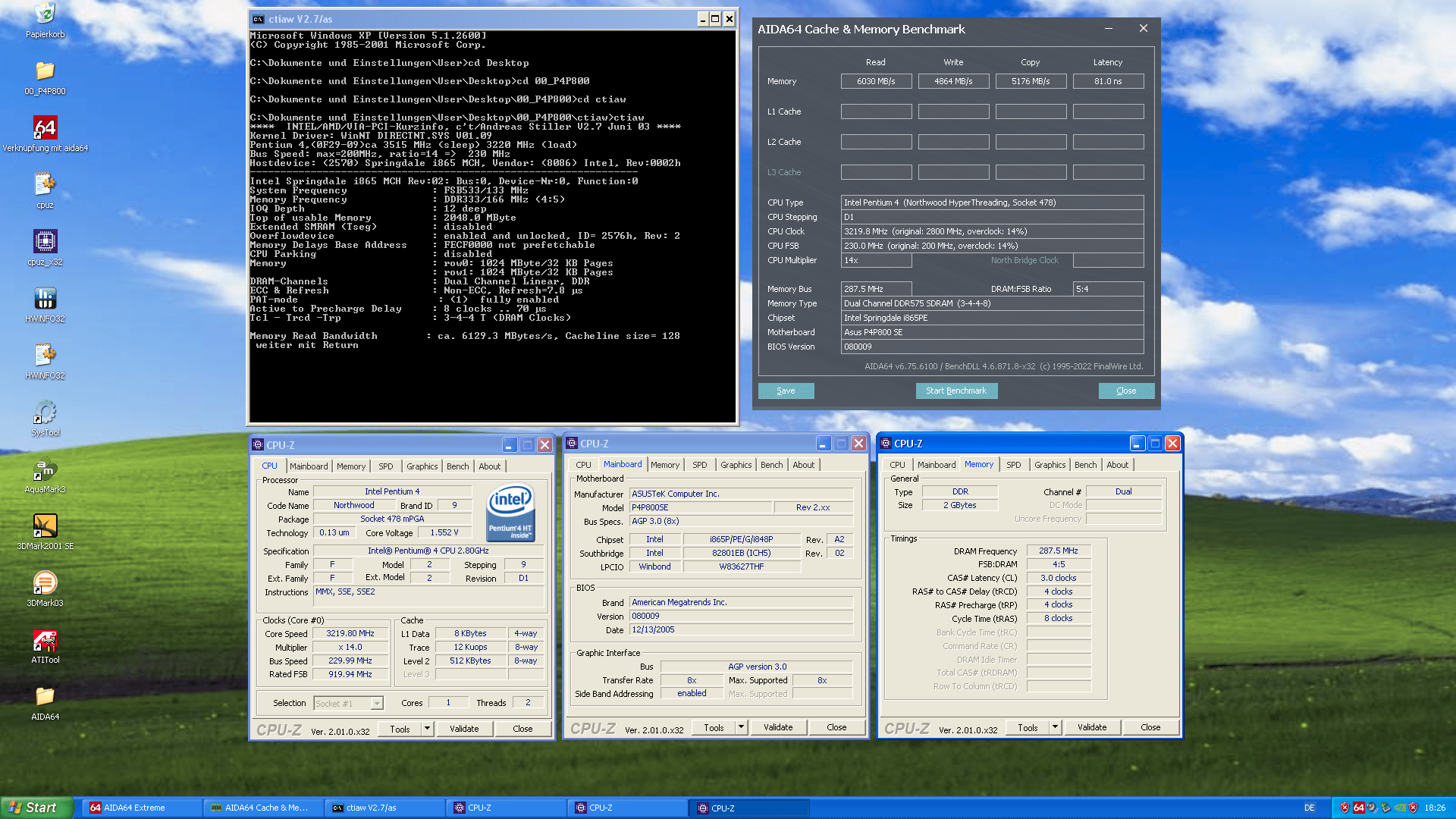1456x819 pixels.
Task: Click the CPU Clock 3219.8 MHz field
Action: [x=992, y=231]
